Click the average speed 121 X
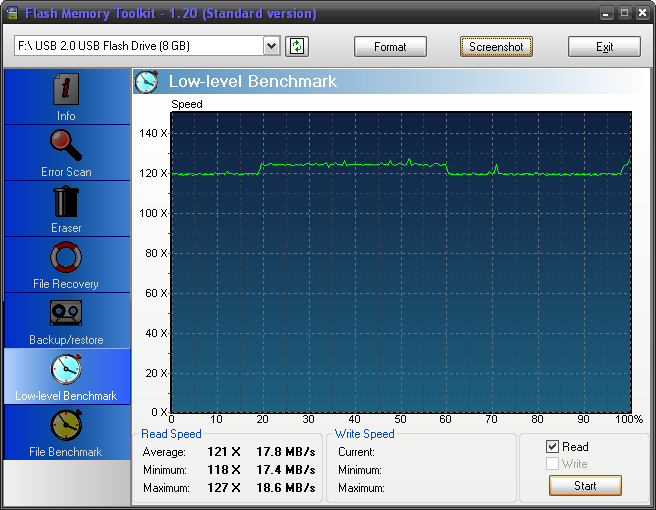656x510 pixels. [224, 452]
